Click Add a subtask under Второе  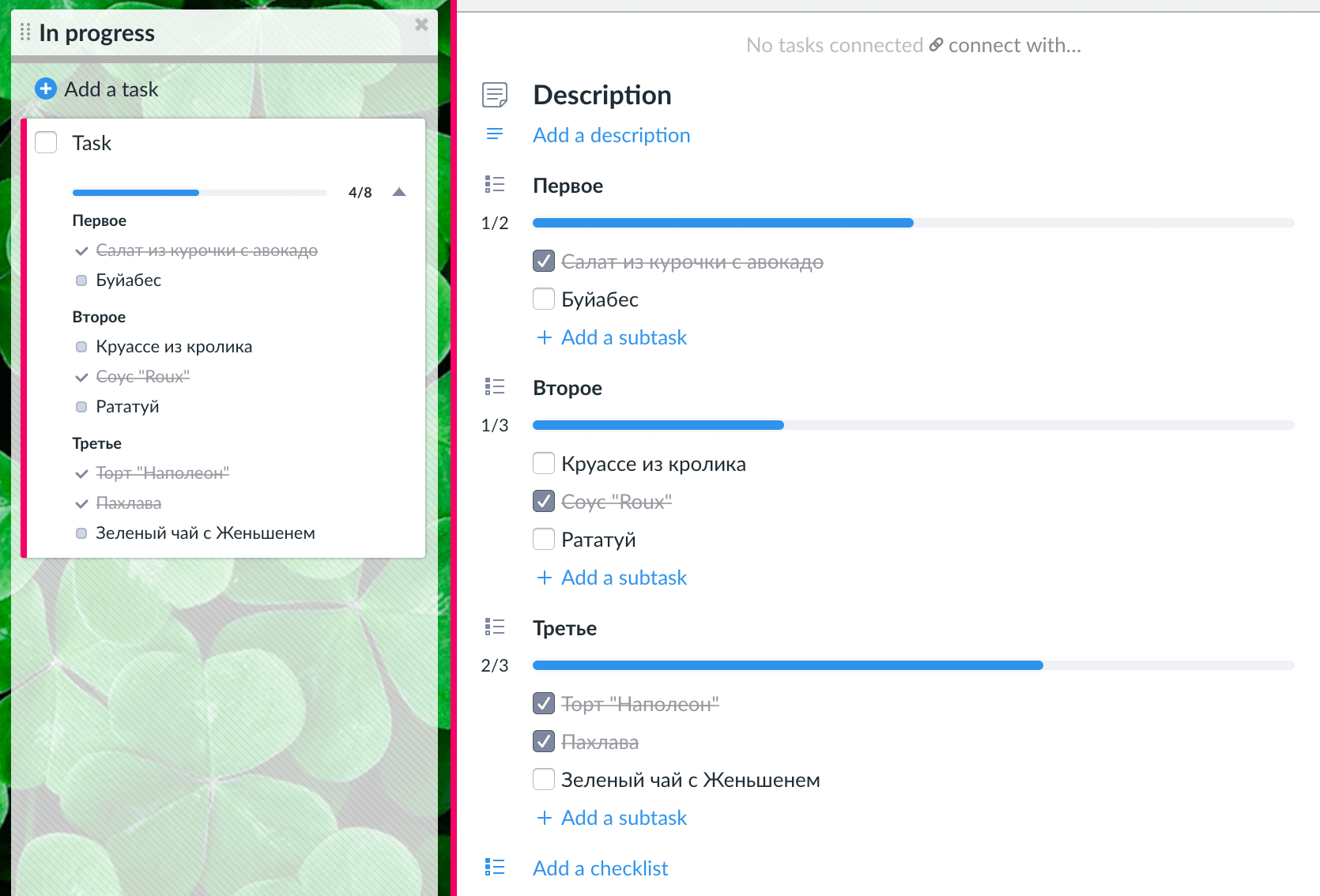click(x=623, y=578)
